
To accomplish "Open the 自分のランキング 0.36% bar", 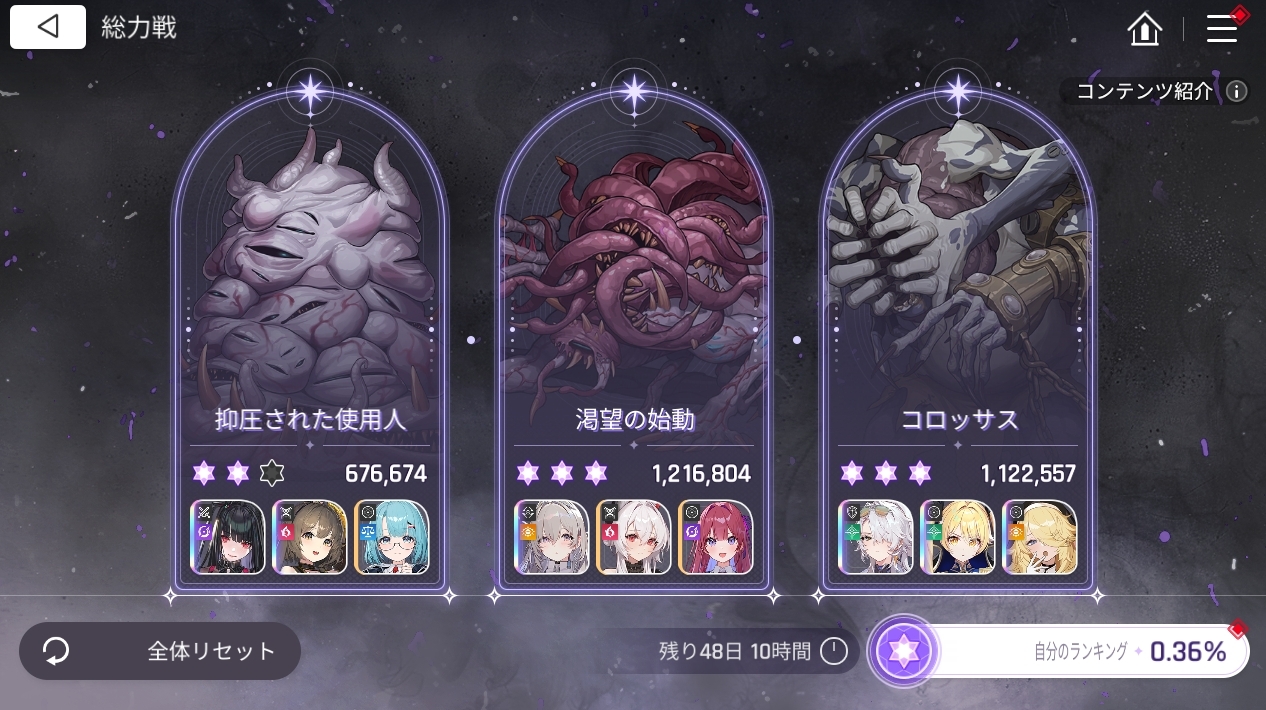I will pyautogui.click(x=1090, y=652).
